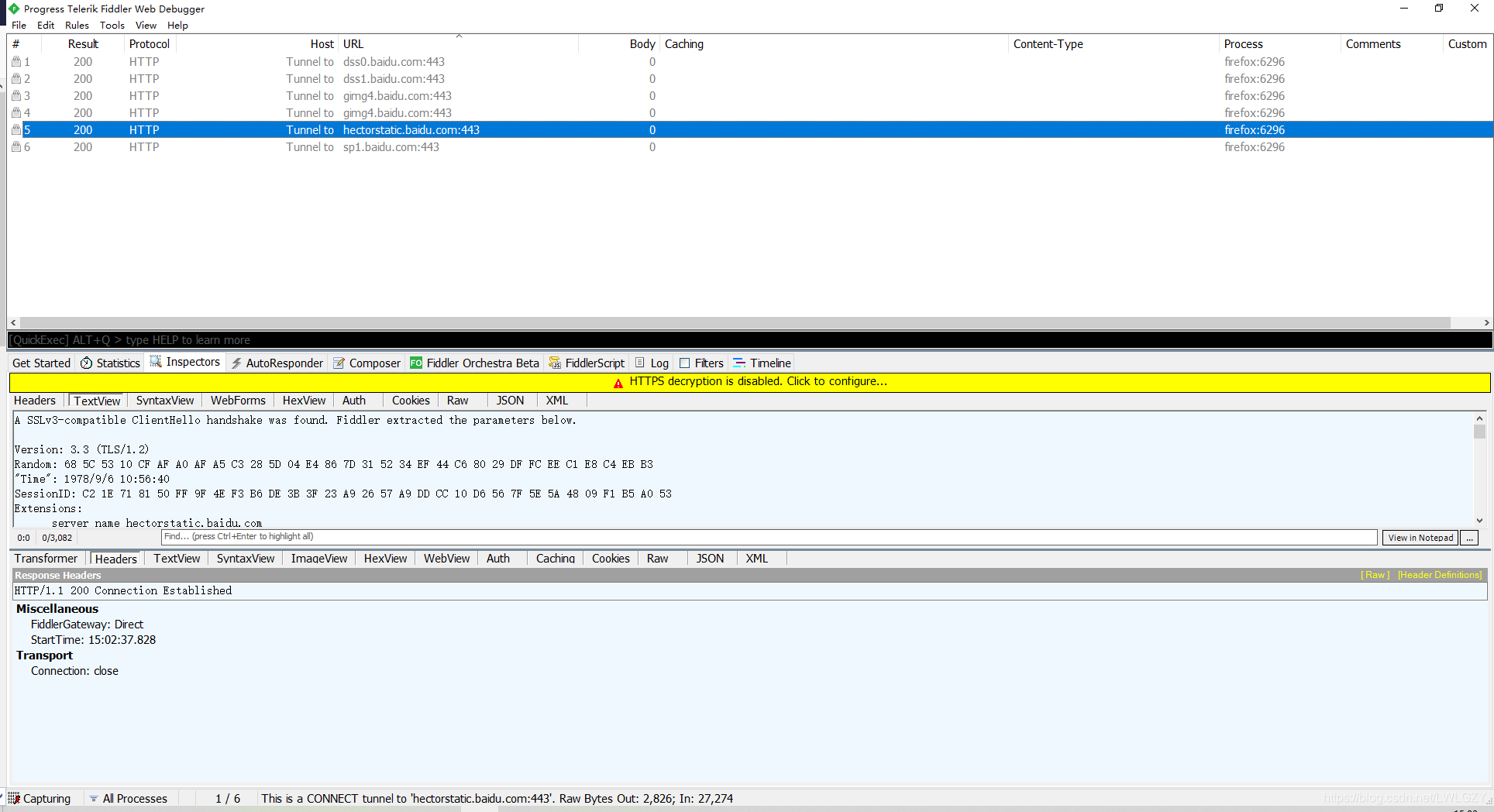The width and height of the screenshot is (1494, 812).
Task: Select the dss1.baidu.com:443 session
Action: 749,79
